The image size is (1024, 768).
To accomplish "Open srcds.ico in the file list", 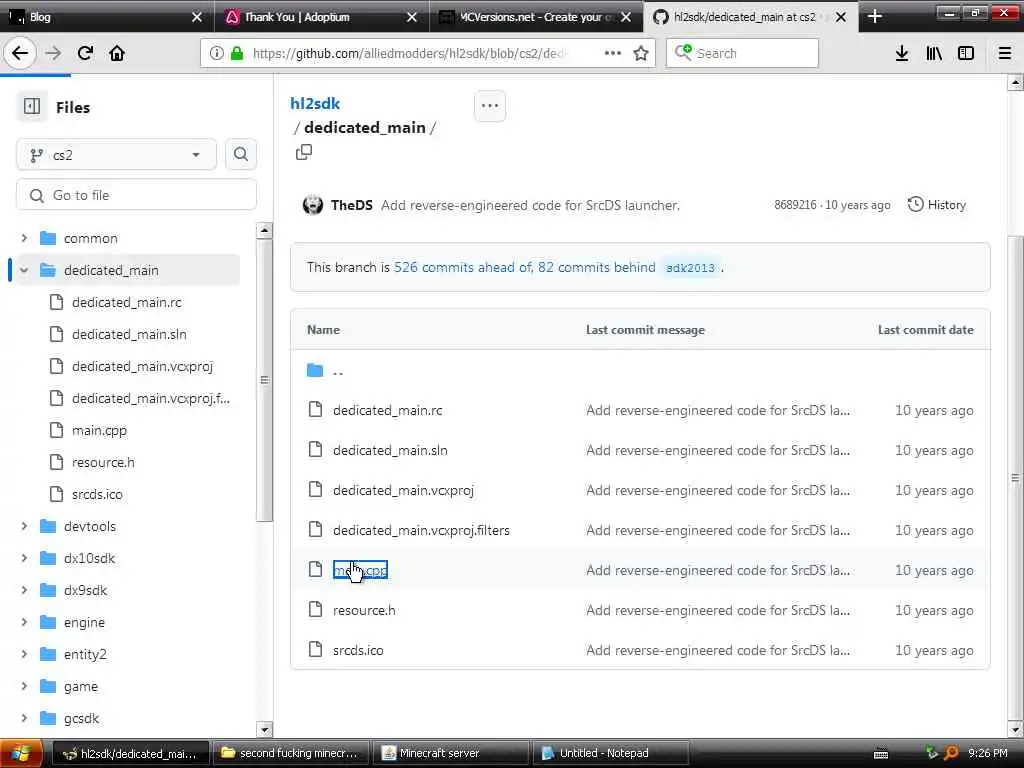I will [358, 650].
